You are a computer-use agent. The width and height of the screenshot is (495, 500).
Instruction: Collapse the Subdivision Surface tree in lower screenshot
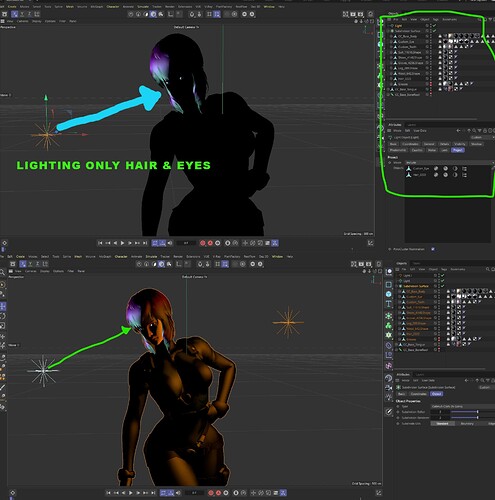(x=397, y=286)
